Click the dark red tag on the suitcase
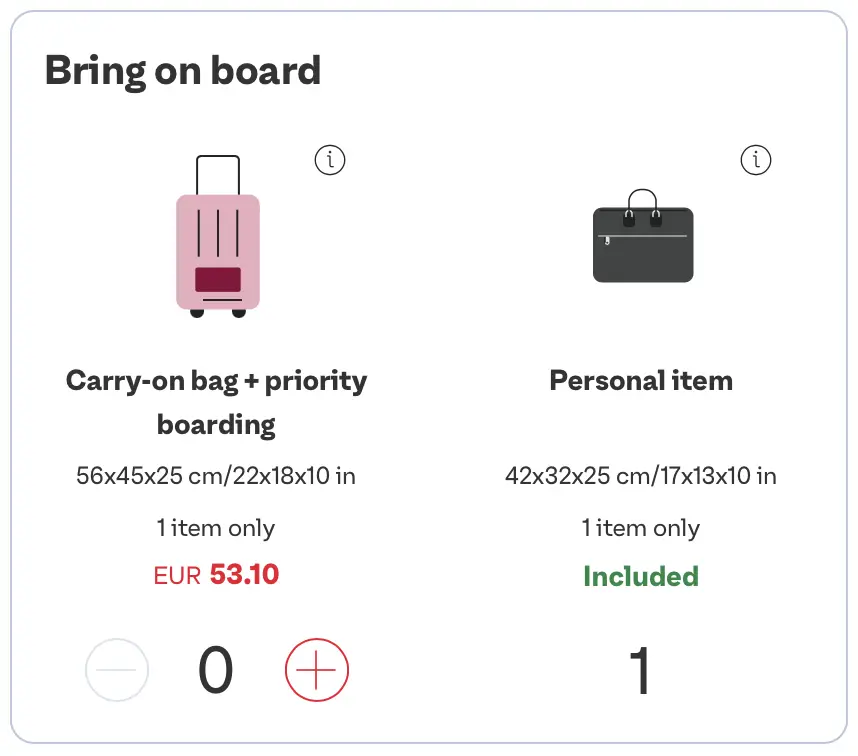Viewport: 858px width, 756px height. pyautogui.click(x=218, y=279)
